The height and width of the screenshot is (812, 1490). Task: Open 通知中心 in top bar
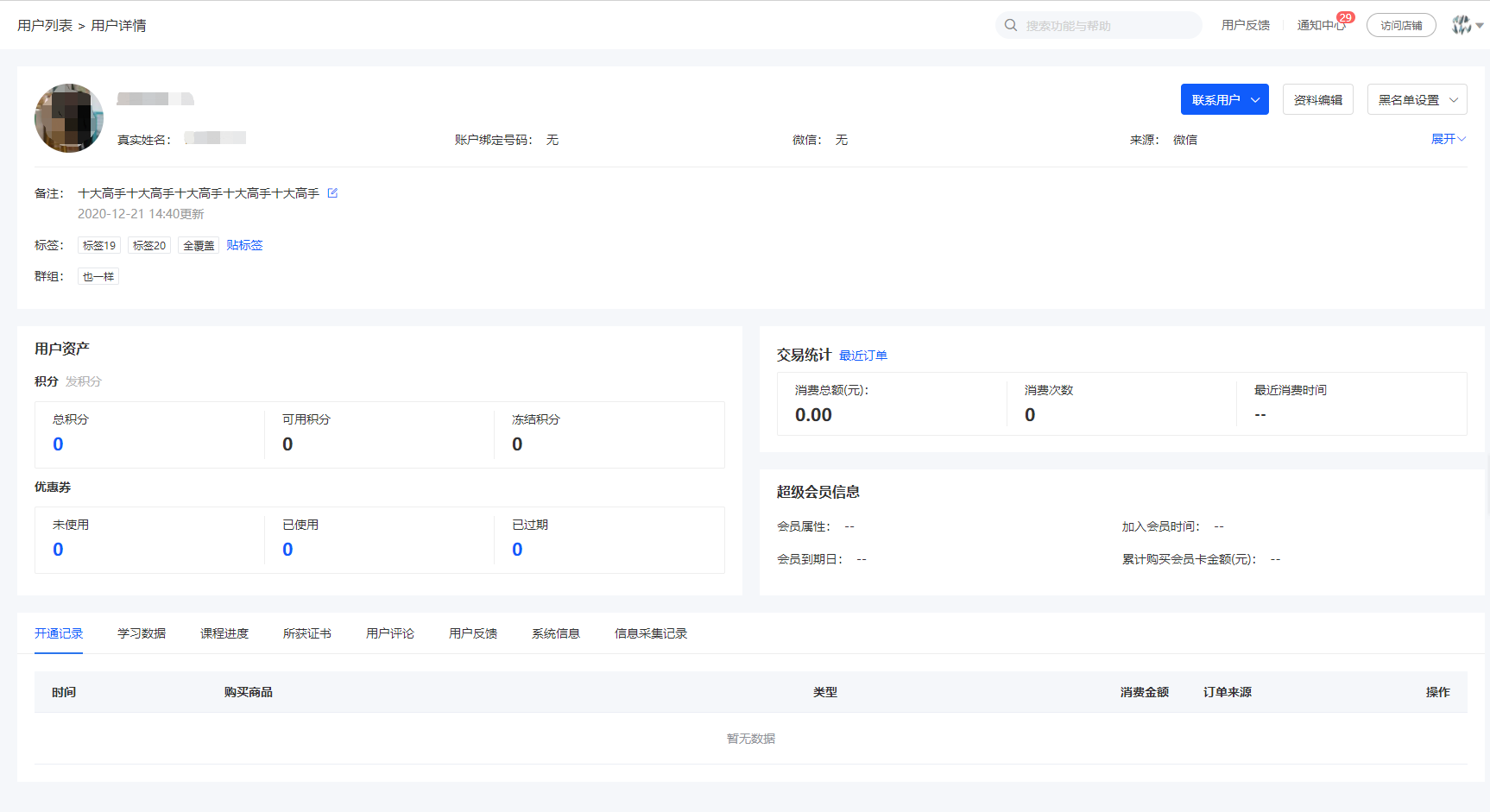click(1321, 25)
